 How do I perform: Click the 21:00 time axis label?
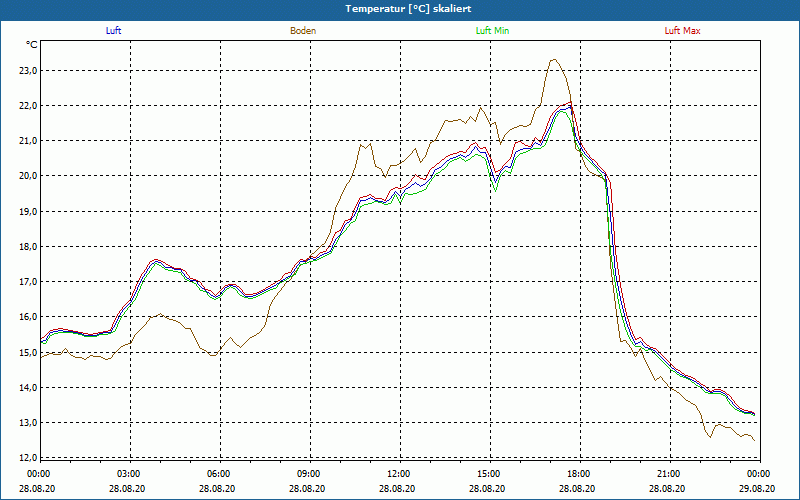pyautogui.click(x=667, y=474)
